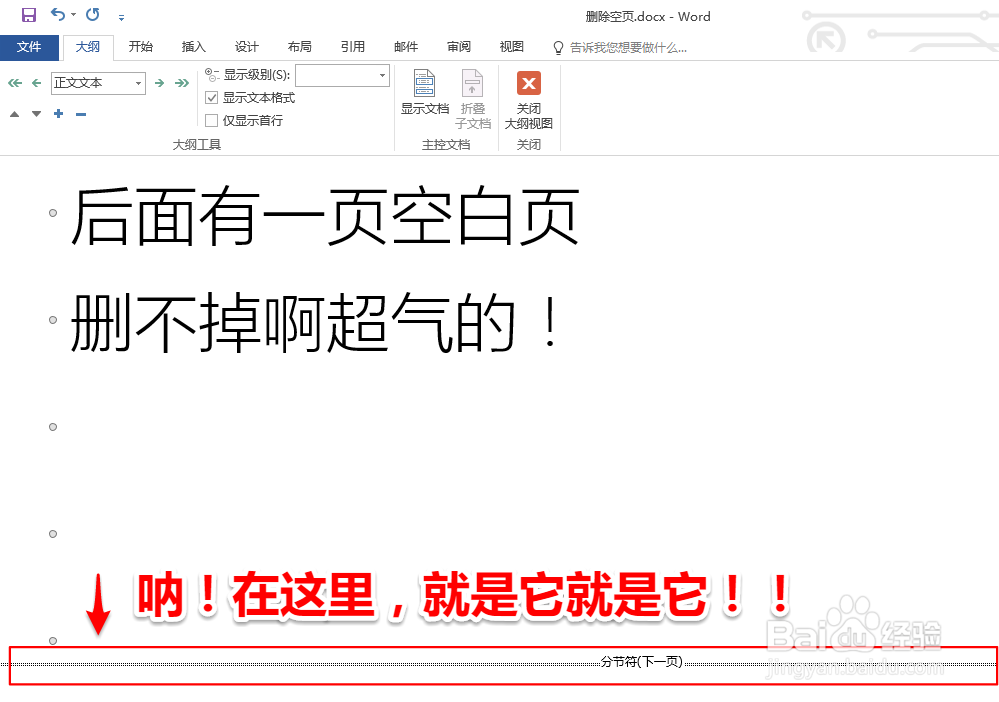This screenshot has width=999, height=702.
Task: Toggle the 显示文本格式 checkbox
Action: (211, 97)
